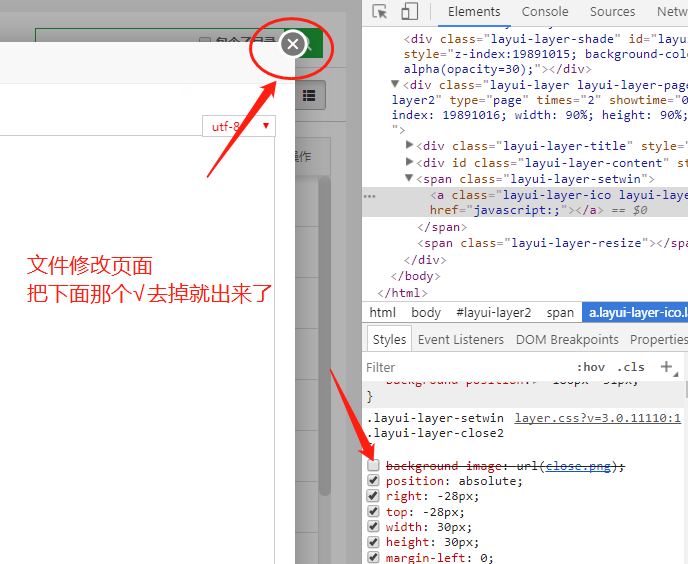Select the Properties sub-tab

tap(658, 339)
